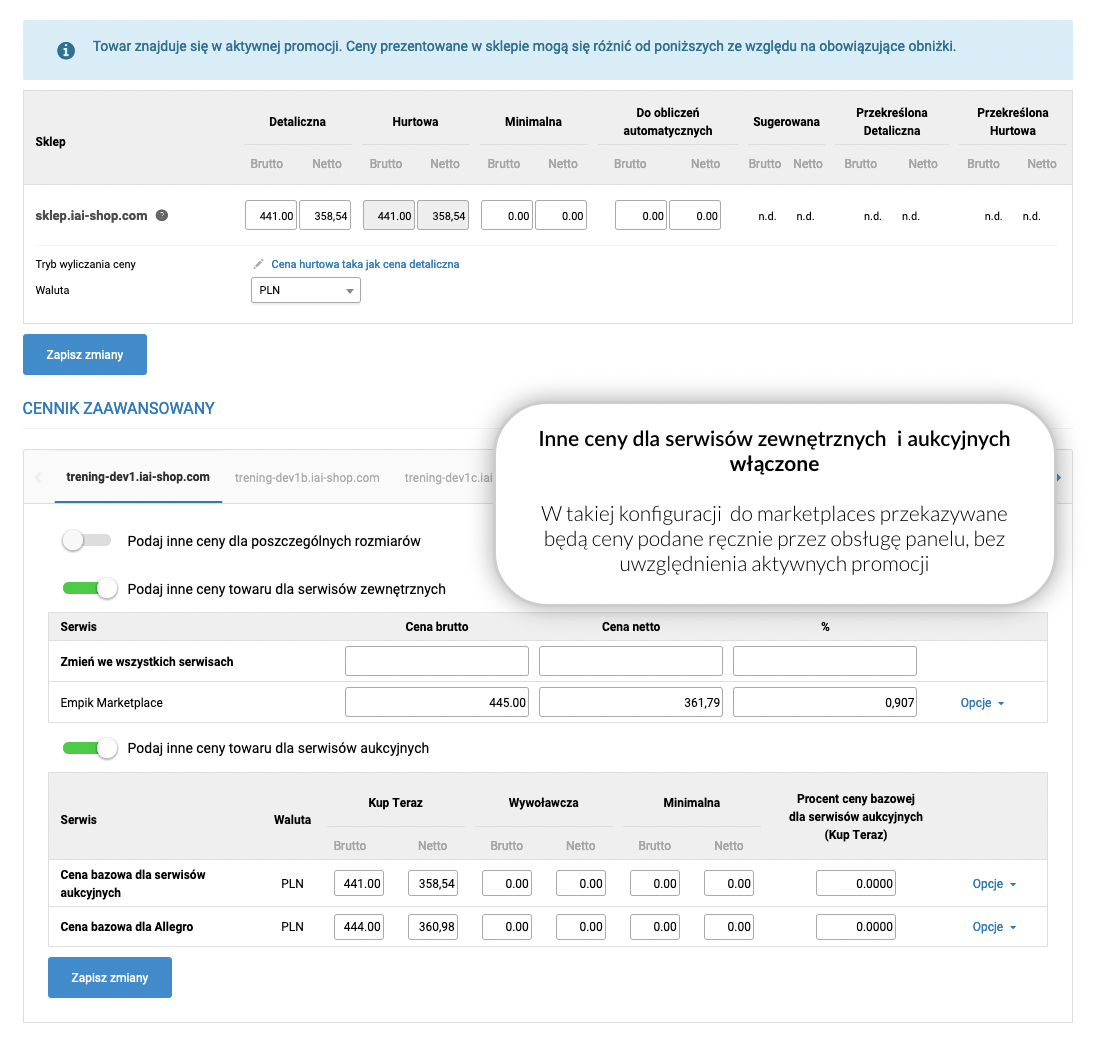The width and height of the screenshot is (1097, 1038).
Task: Click the upper Zapisz zmiany button
Action: pos(85,355)
